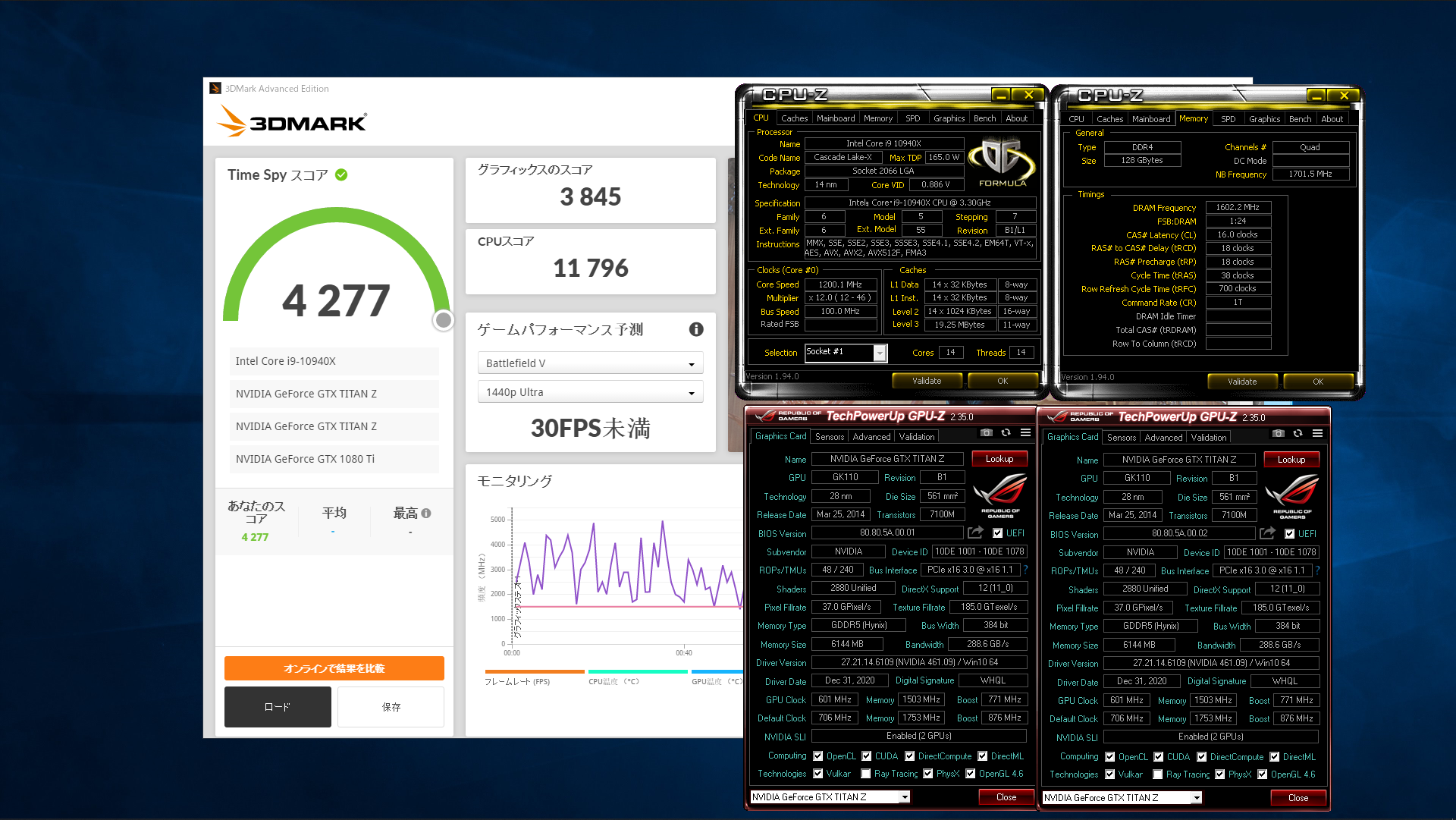The image size is (1456, 820).
Task: Take screenshot via camera icon in left GPU-Z
Action: click(x=986, y=433)
